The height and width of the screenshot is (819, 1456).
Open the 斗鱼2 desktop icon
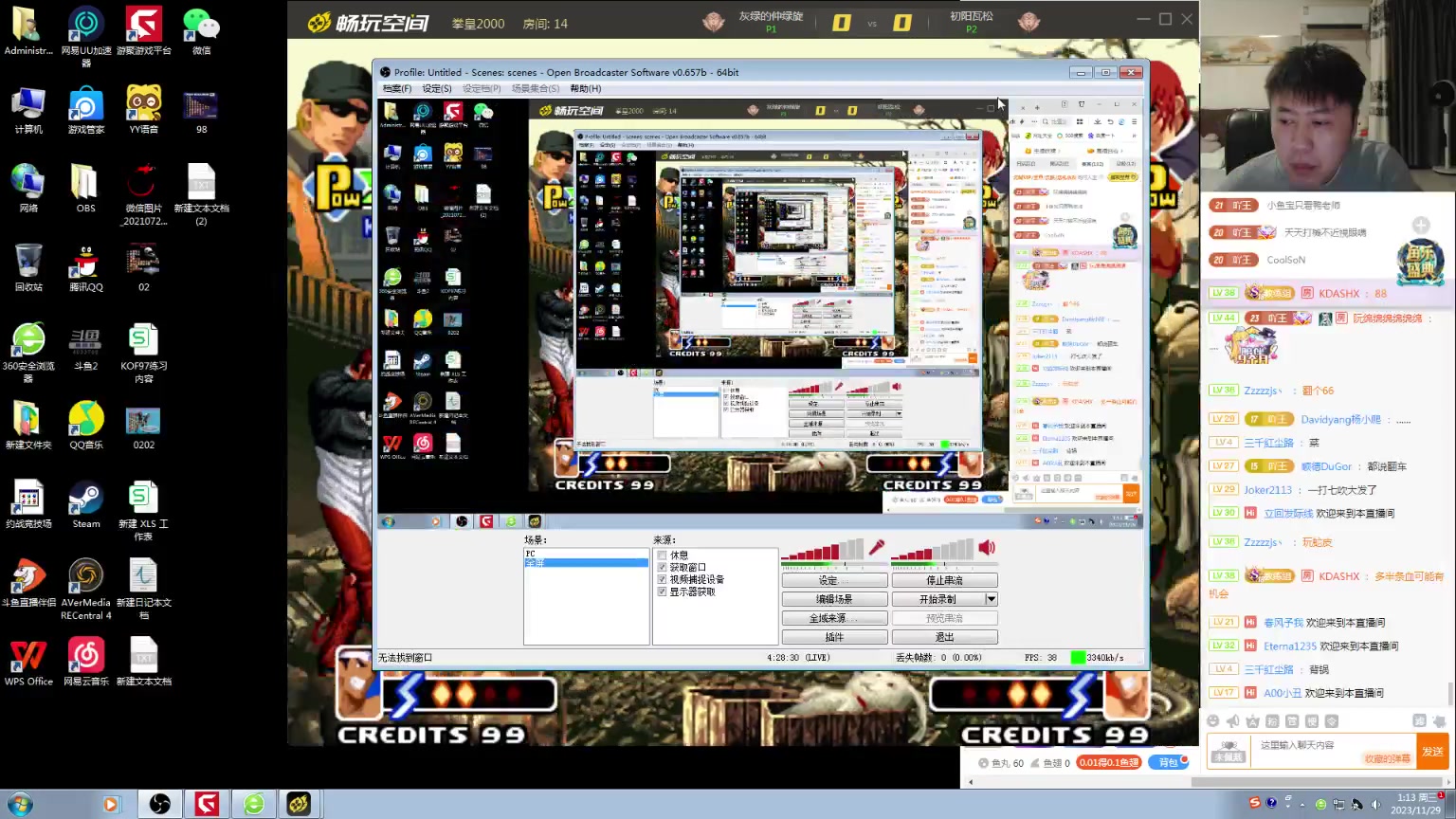86,347
